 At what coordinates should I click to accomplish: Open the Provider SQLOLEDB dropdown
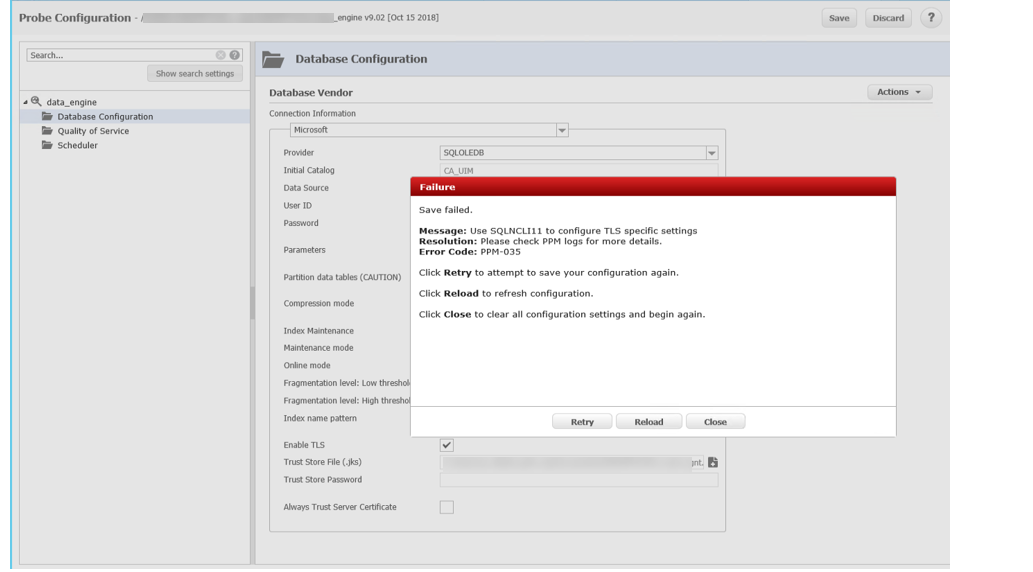[712, 153]
